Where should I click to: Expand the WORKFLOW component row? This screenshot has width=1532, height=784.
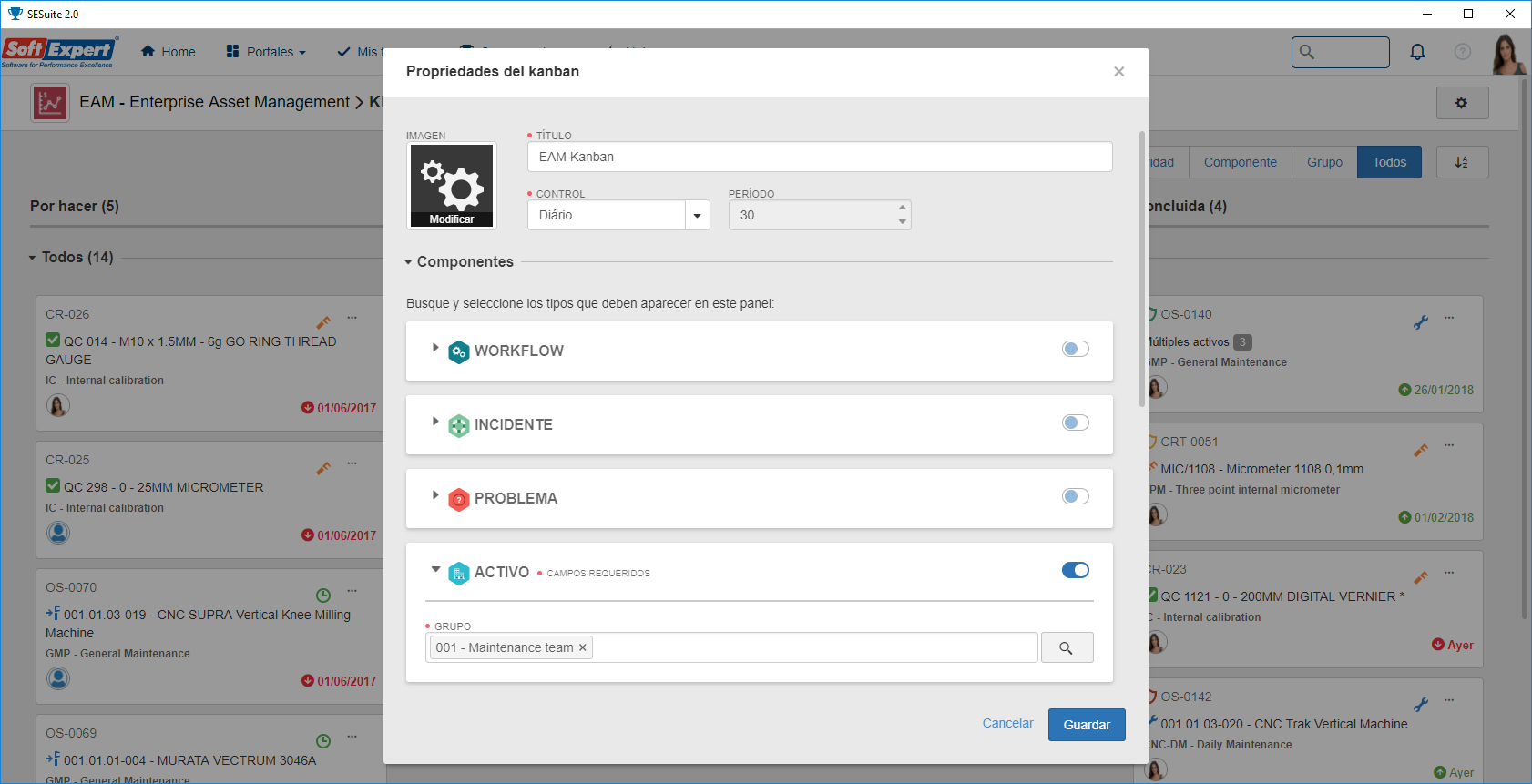435,348
